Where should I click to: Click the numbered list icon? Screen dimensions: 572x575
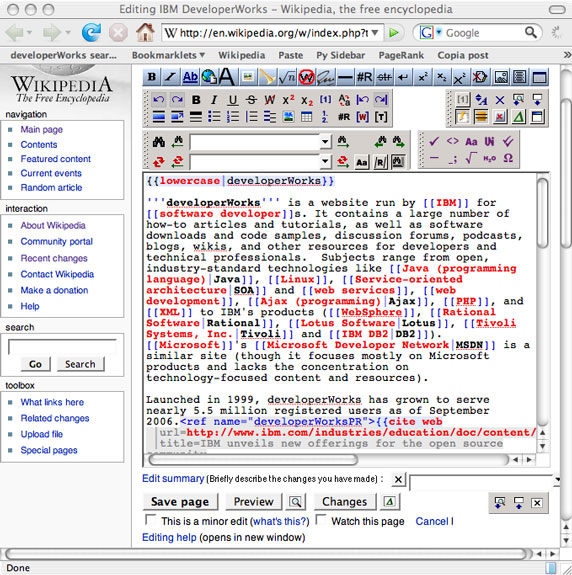232,117
